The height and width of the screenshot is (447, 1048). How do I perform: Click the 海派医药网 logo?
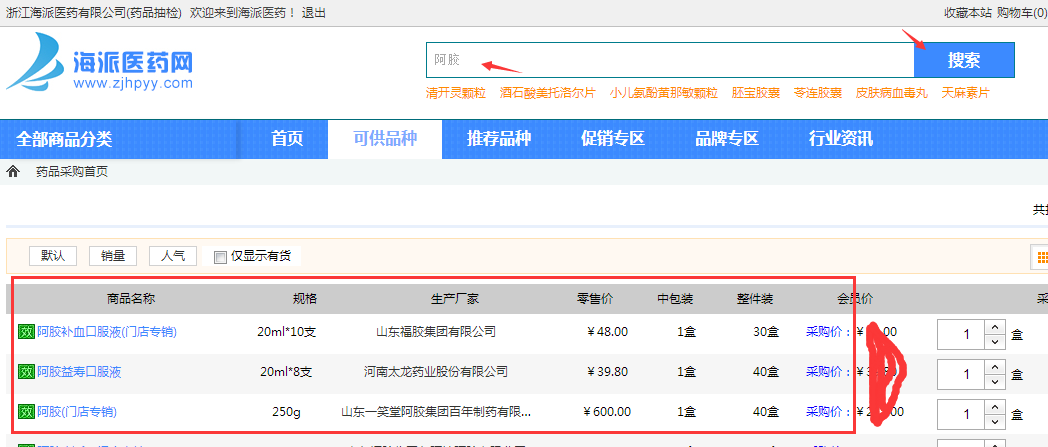[100, 63]
